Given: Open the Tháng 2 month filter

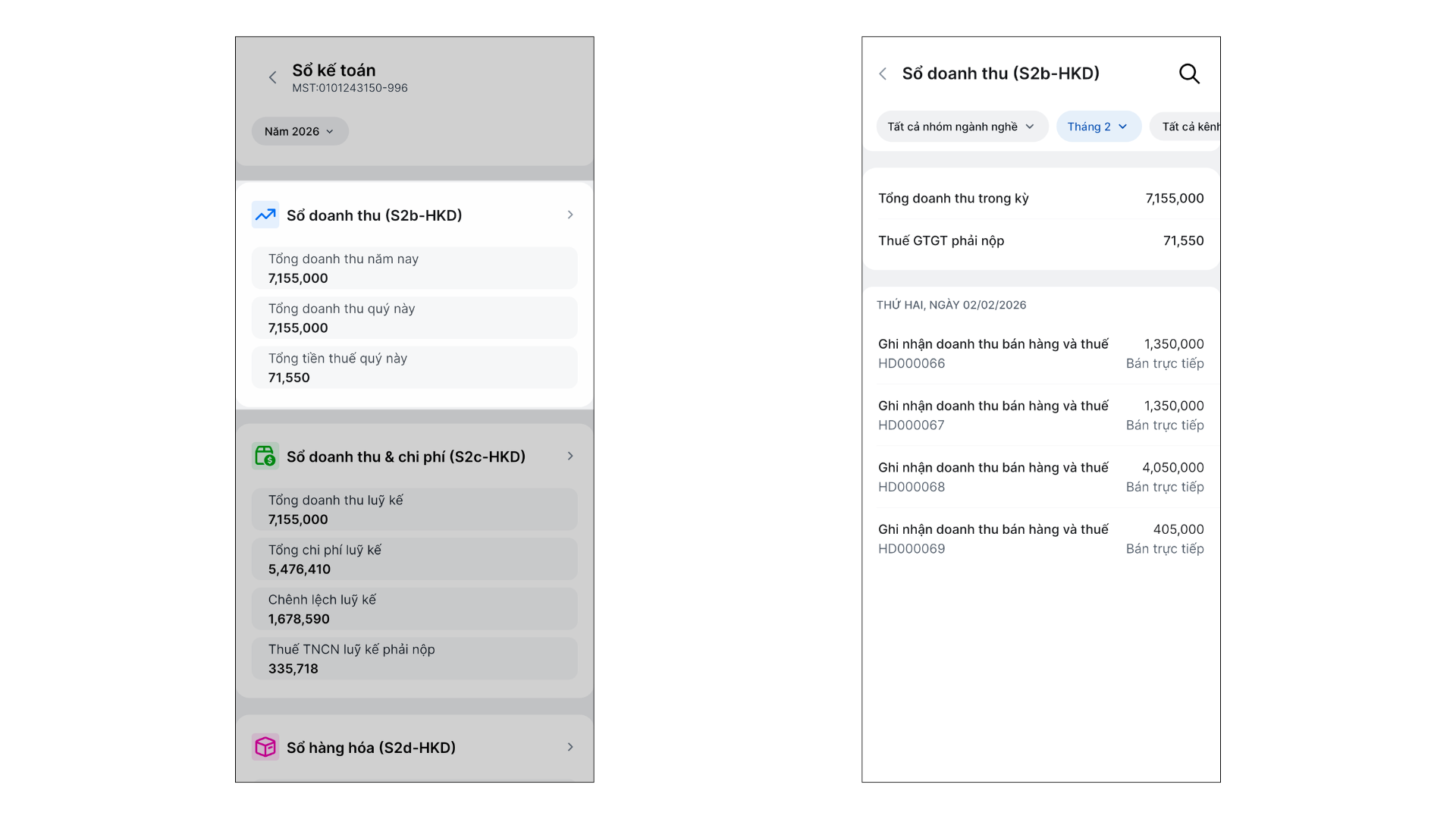Looking at the screenshot, I should (x=1097, y=127).
